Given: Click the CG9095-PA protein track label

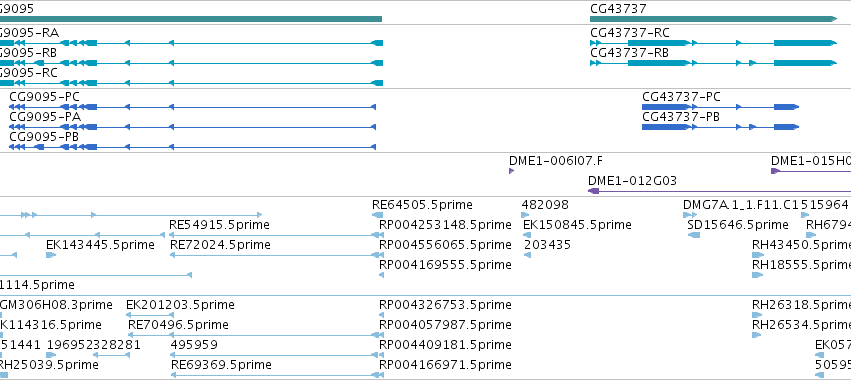Looking at the screenshot, I should point(45,117).
